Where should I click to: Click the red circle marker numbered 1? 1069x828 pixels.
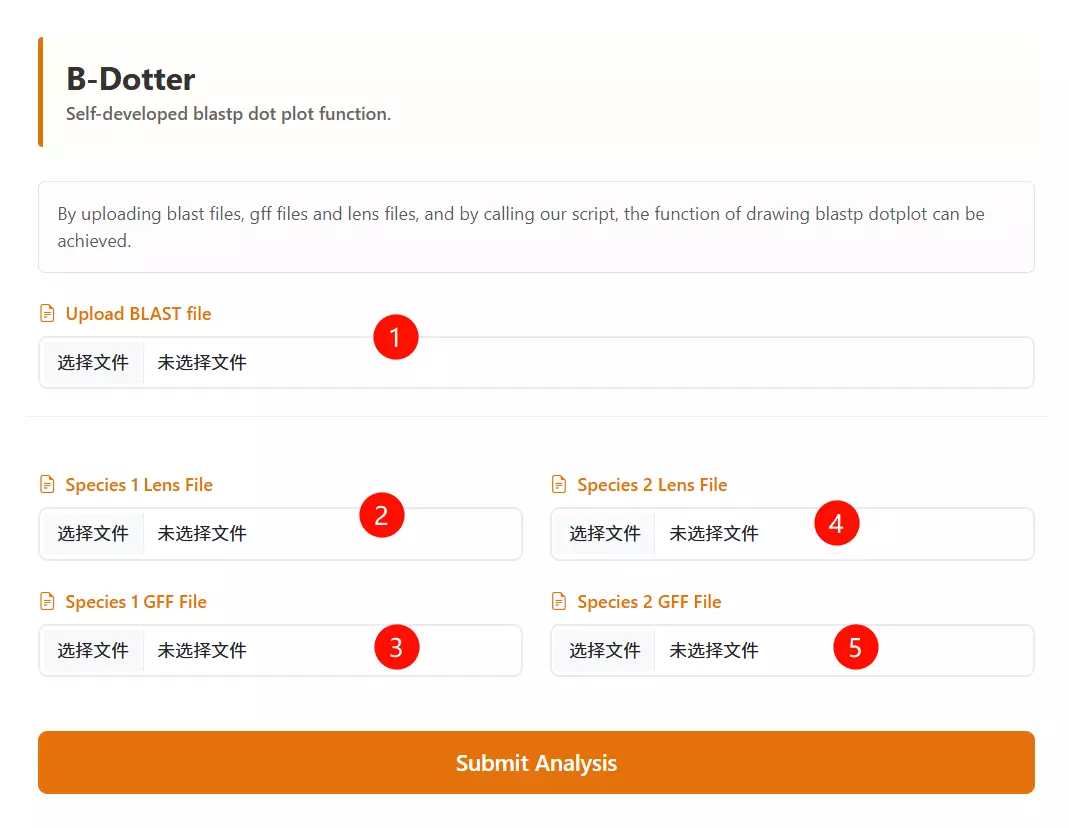pyautogui.click(x=395, y=338)
